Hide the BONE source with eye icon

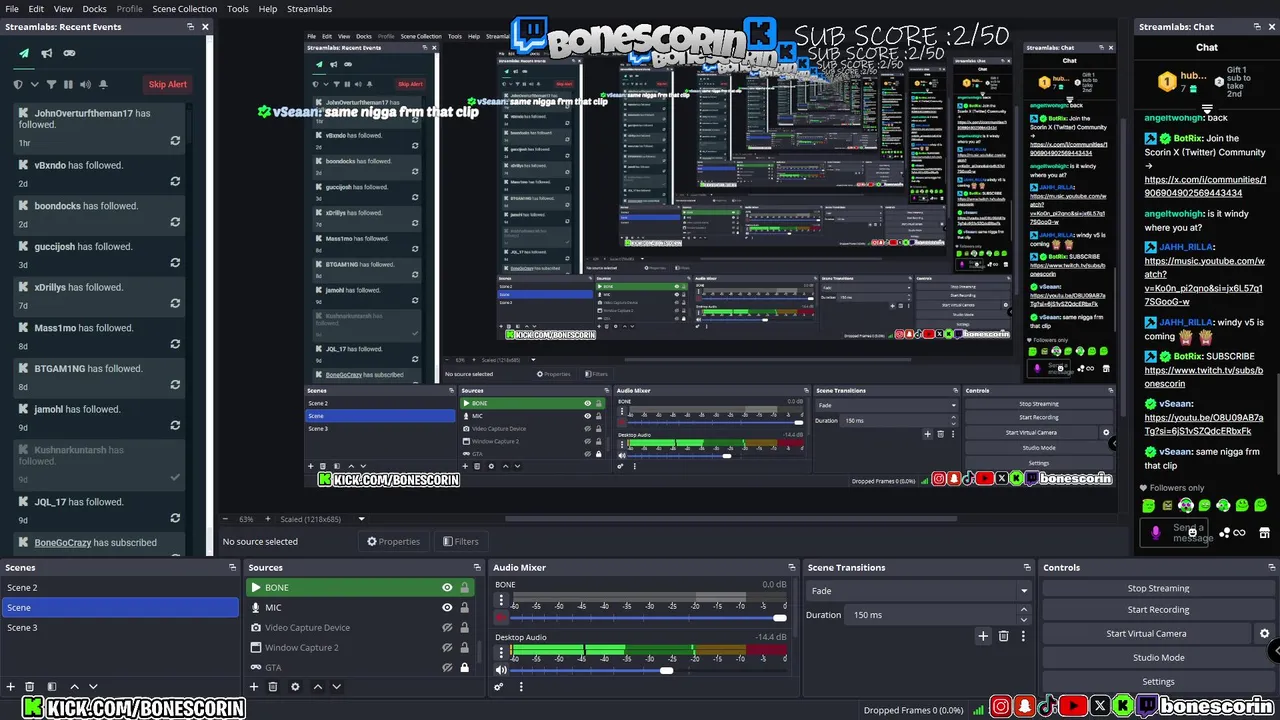447,588
